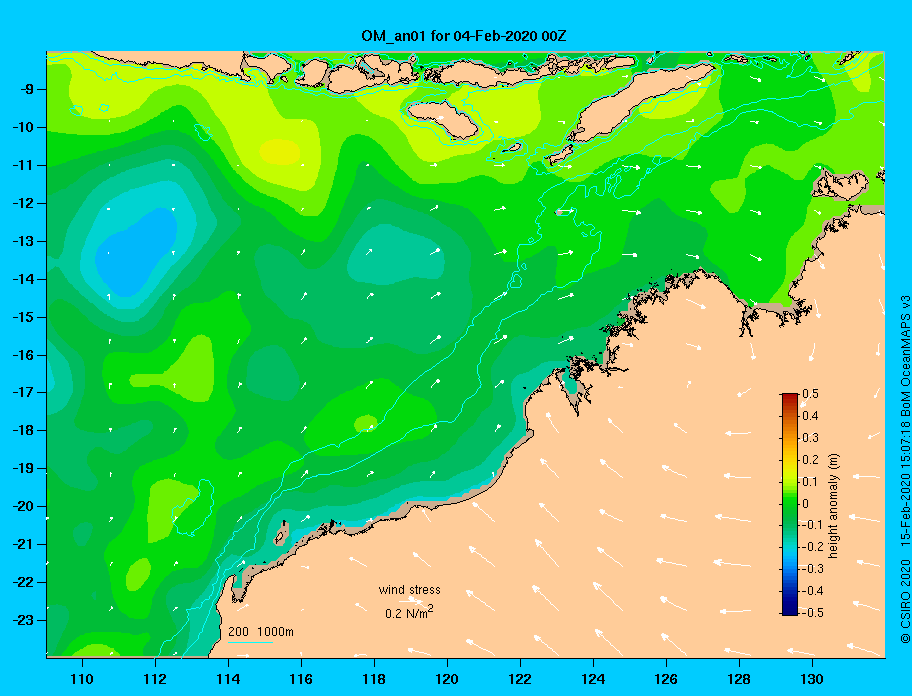The width and height of the screenshot is (912, 696).
Task: Click longitude label '128' on the x-axis
Action: (x=739, y=679)
